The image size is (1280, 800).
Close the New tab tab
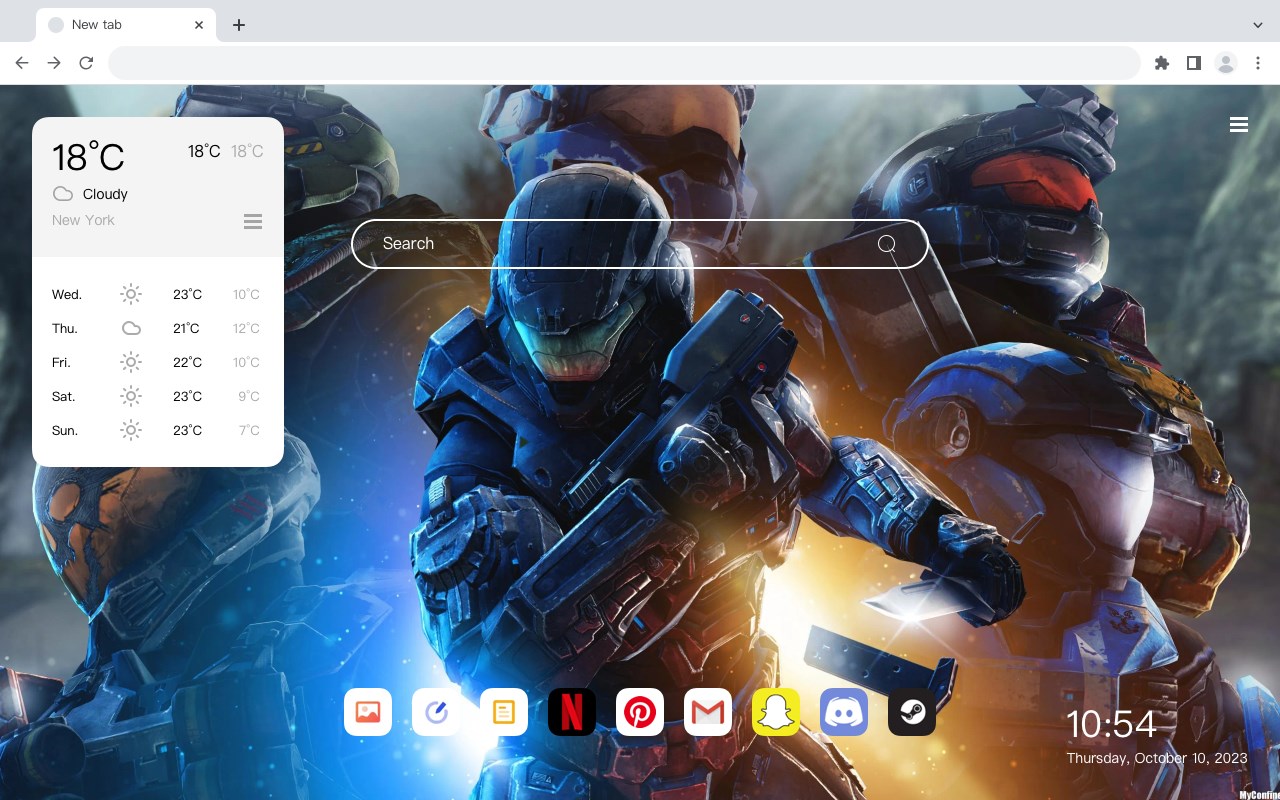200,25
